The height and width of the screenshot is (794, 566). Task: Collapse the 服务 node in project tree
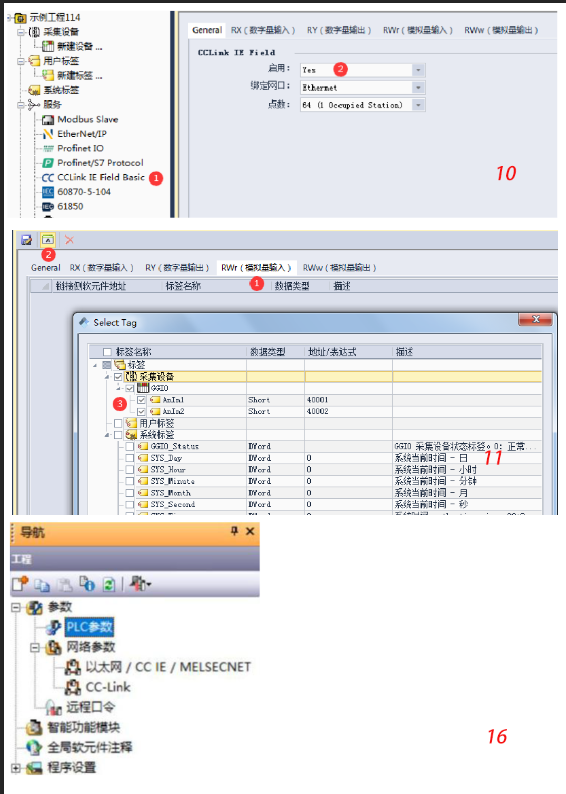pos(21,105)
